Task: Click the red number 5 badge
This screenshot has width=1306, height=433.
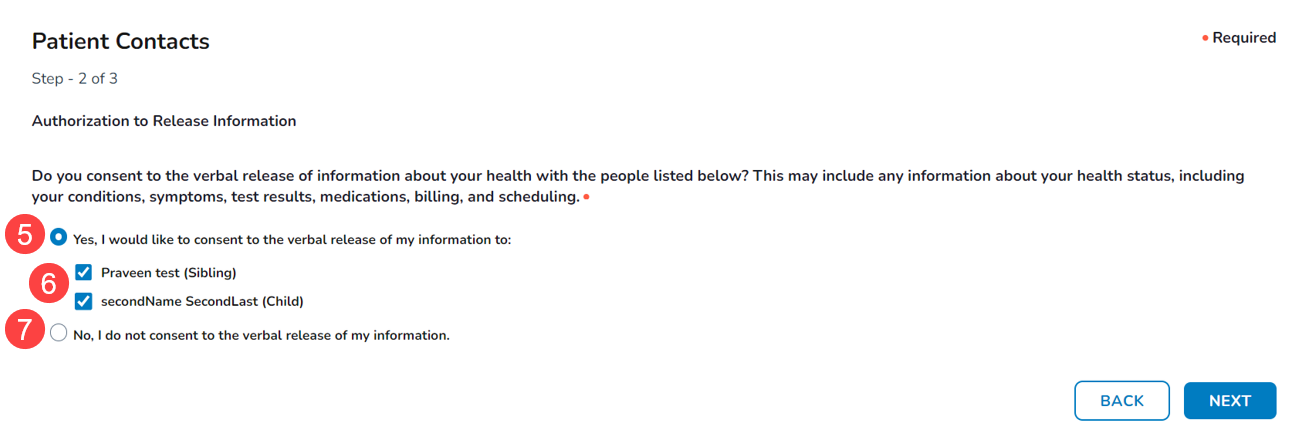Action: tap(25, 239)
